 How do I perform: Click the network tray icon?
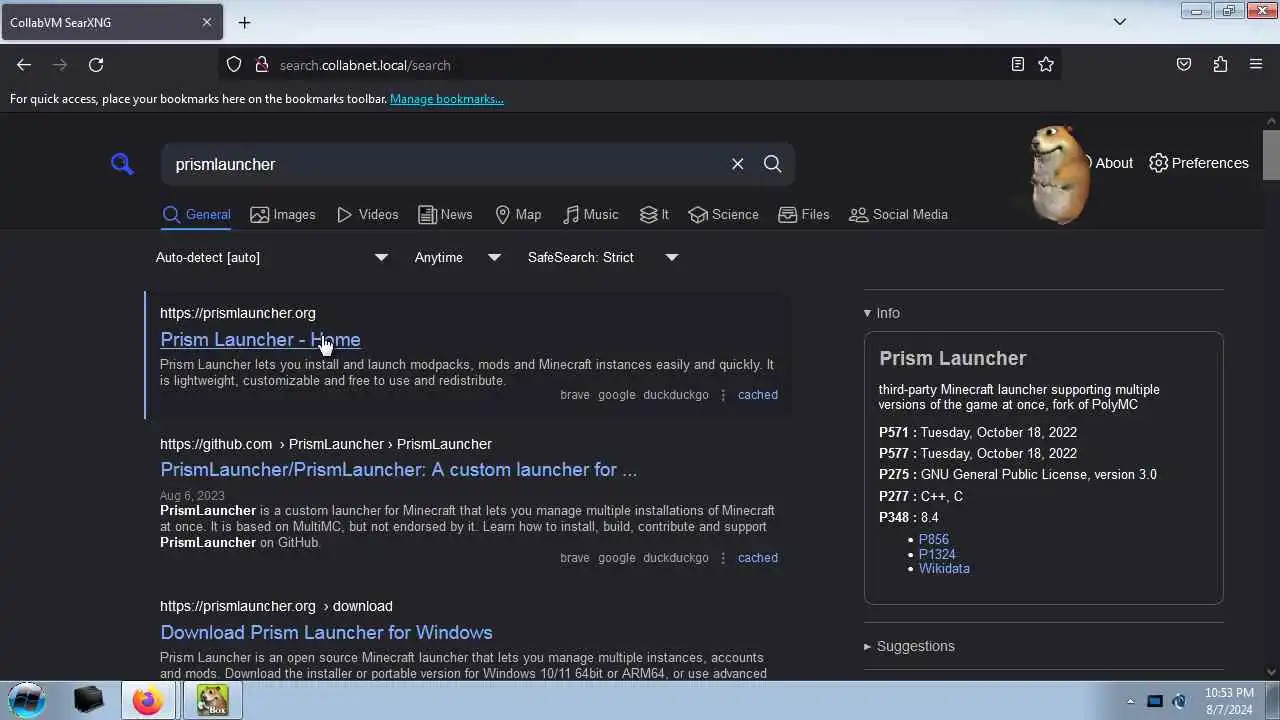coord(1155,701)
